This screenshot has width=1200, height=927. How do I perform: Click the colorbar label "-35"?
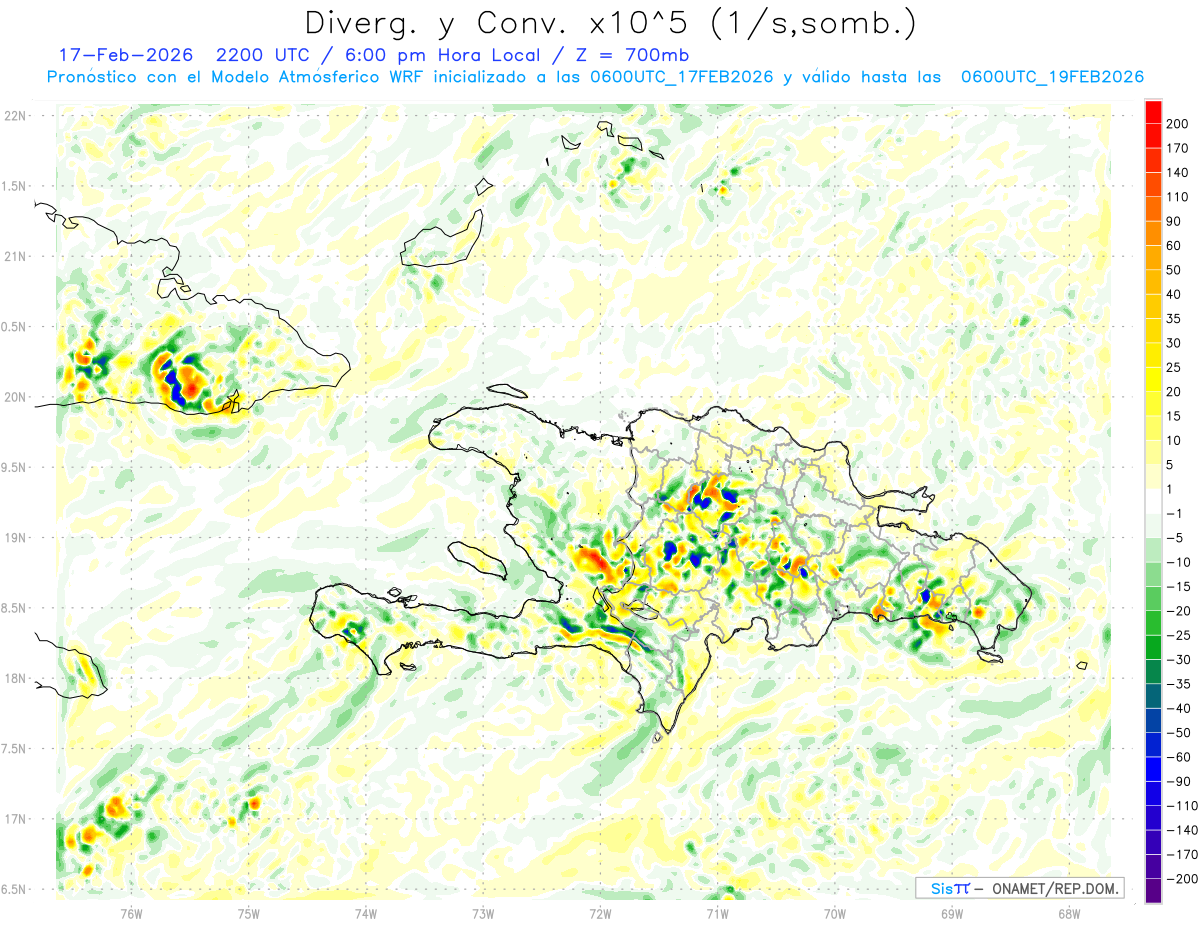(x=1180, y=684)
